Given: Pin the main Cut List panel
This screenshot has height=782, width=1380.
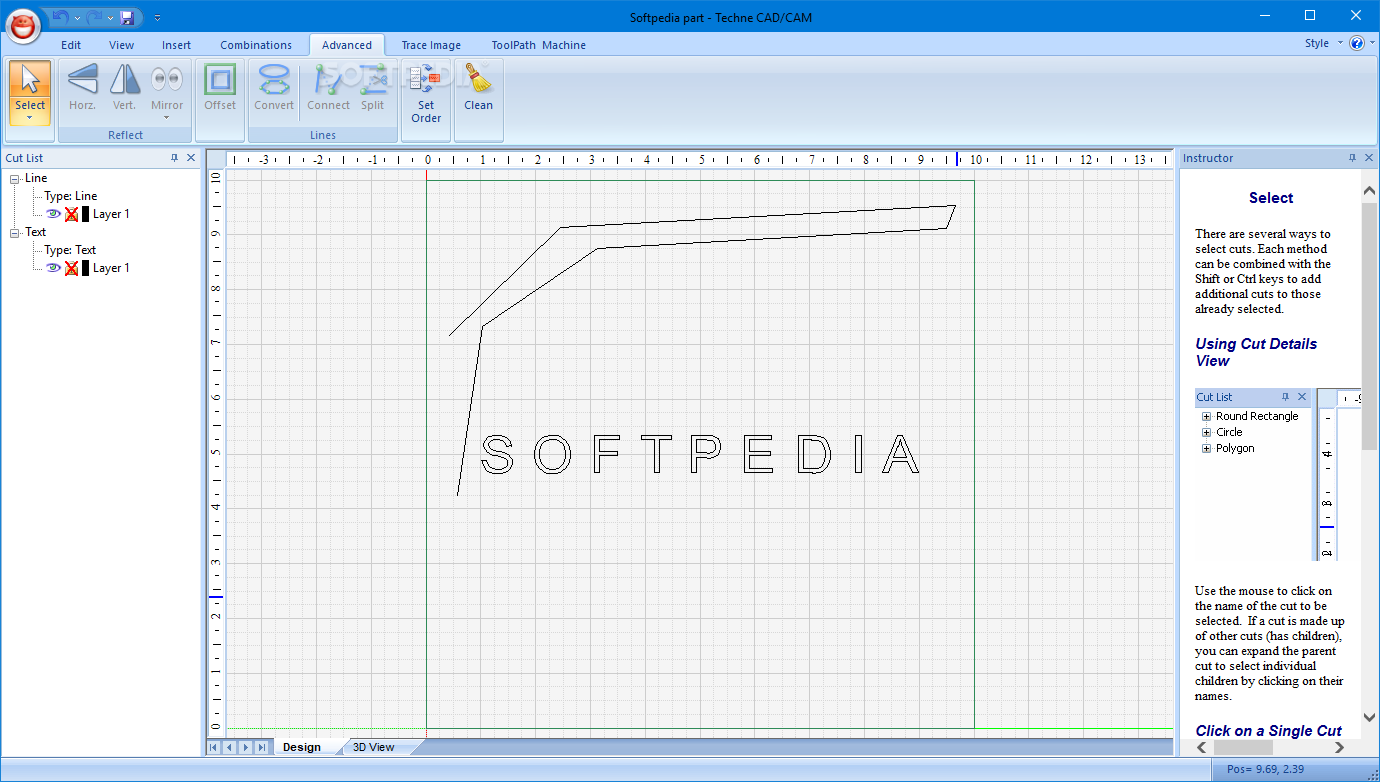Looking at the screenshot, I should [174, 158].
